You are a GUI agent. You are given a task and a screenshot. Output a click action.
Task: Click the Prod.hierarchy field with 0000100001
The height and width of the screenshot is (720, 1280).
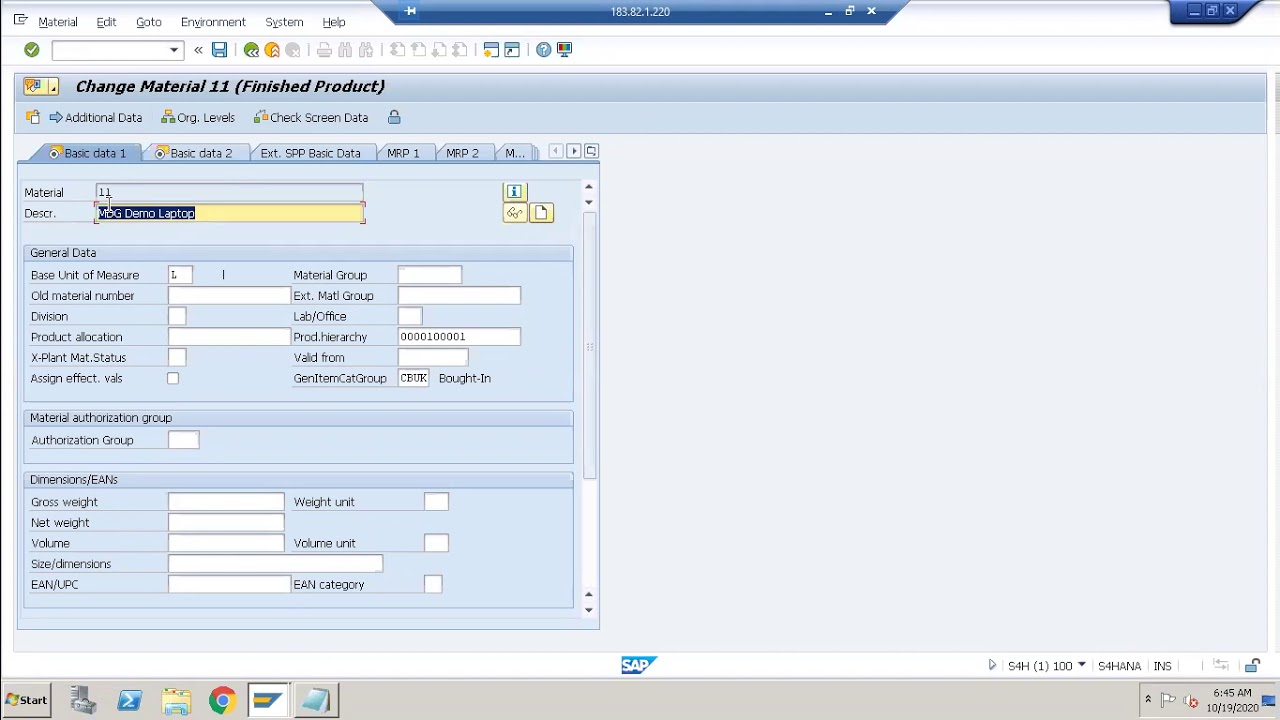tap(459, 337)
